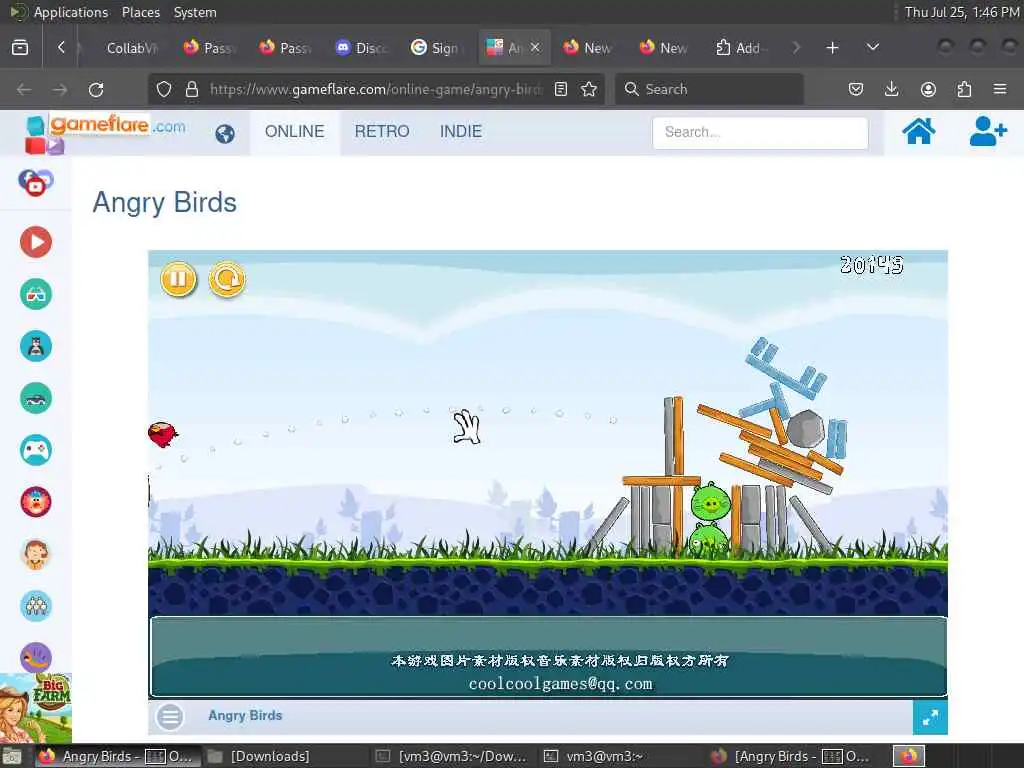Enter fullscreen with the expand icon
The image size is (1024, 768).
point(930,717)
